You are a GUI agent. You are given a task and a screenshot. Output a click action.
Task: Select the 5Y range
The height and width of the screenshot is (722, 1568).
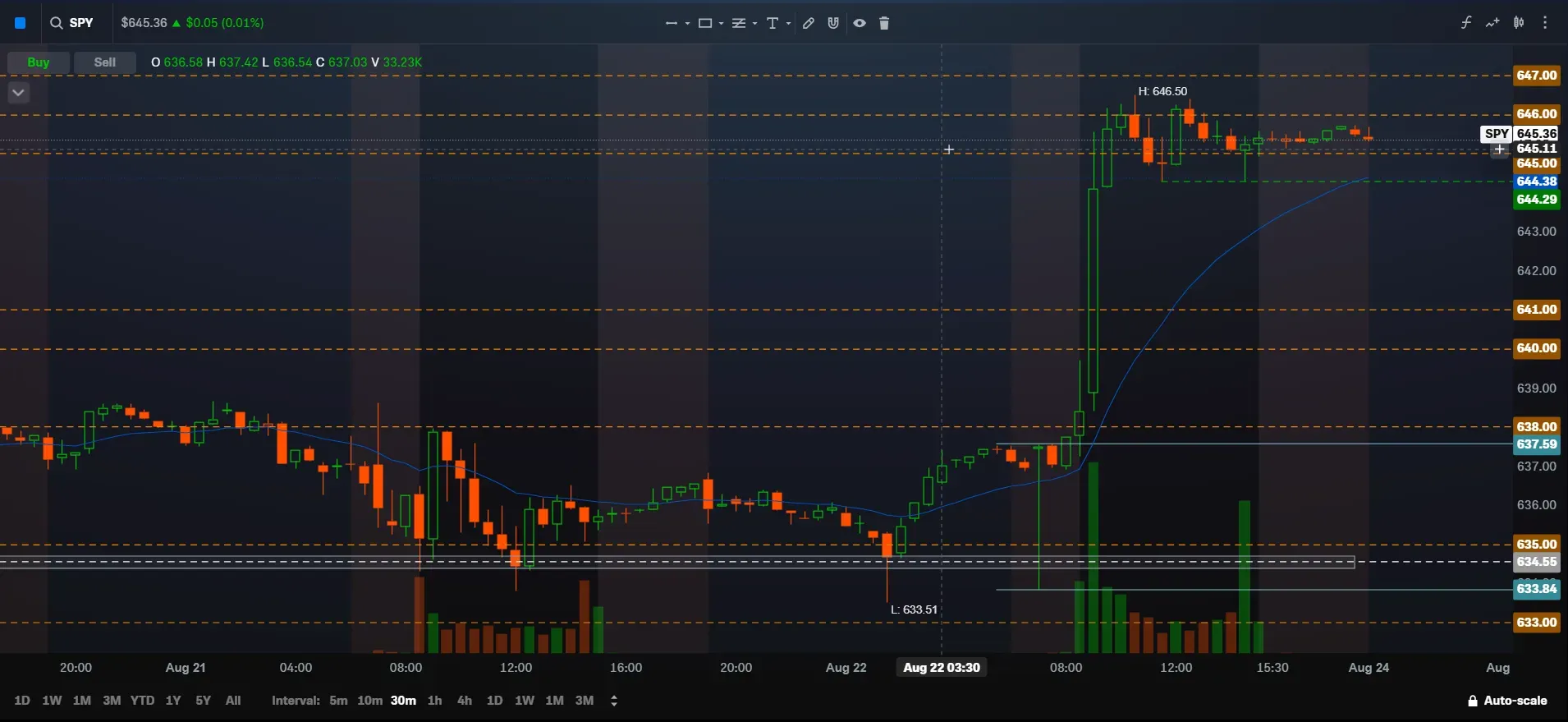(204, 701)
